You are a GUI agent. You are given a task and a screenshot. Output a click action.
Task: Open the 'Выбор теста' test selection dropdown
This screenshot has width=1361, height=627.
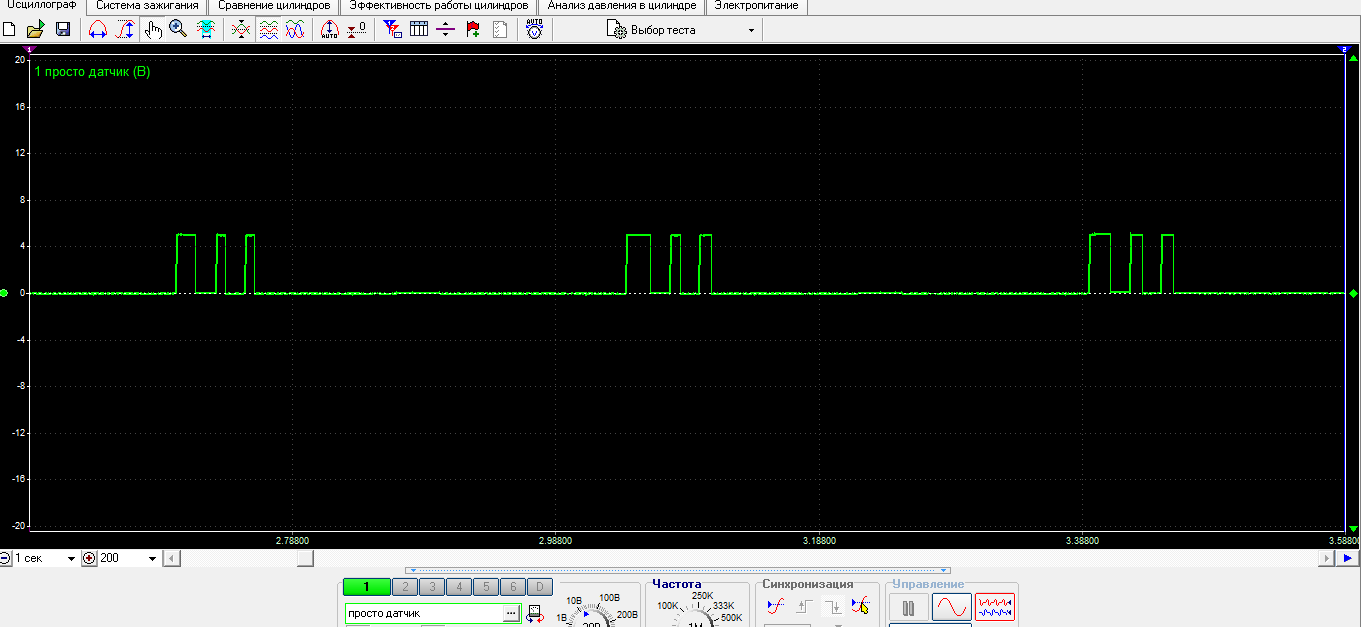[680, 30]
